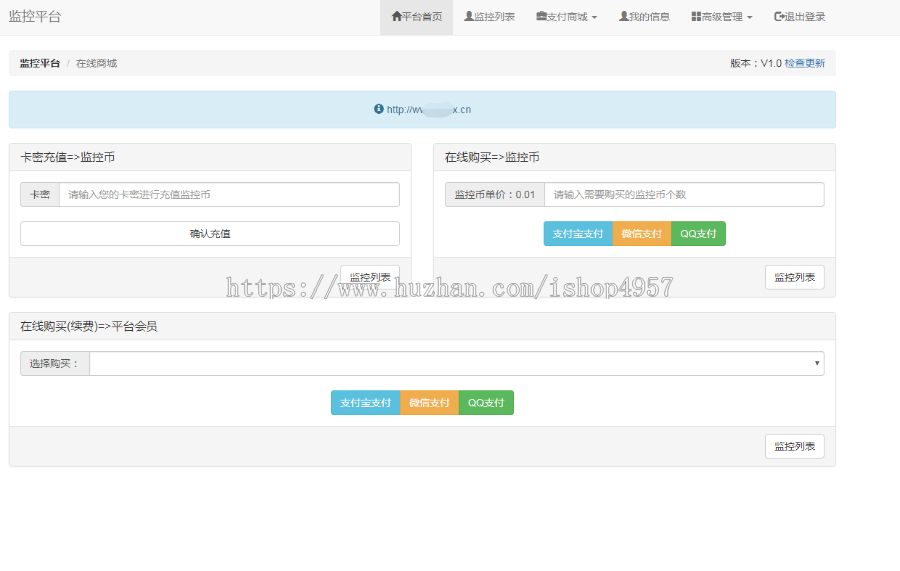Click the grid icon beside 高级管理
The width and height of the screenshot is (900, 571).
tap(696, 17)
